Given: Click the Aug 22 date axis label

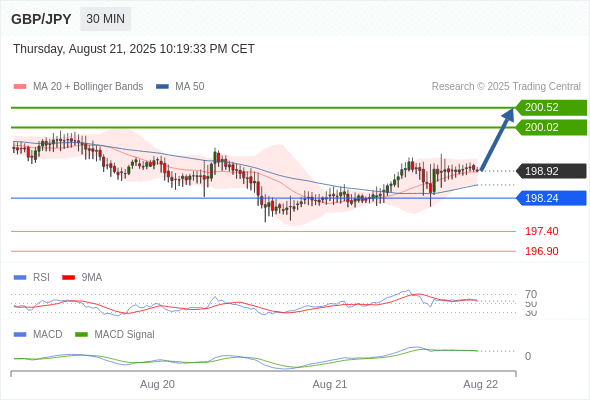Looking at the screenshot, I should point(481,384).
